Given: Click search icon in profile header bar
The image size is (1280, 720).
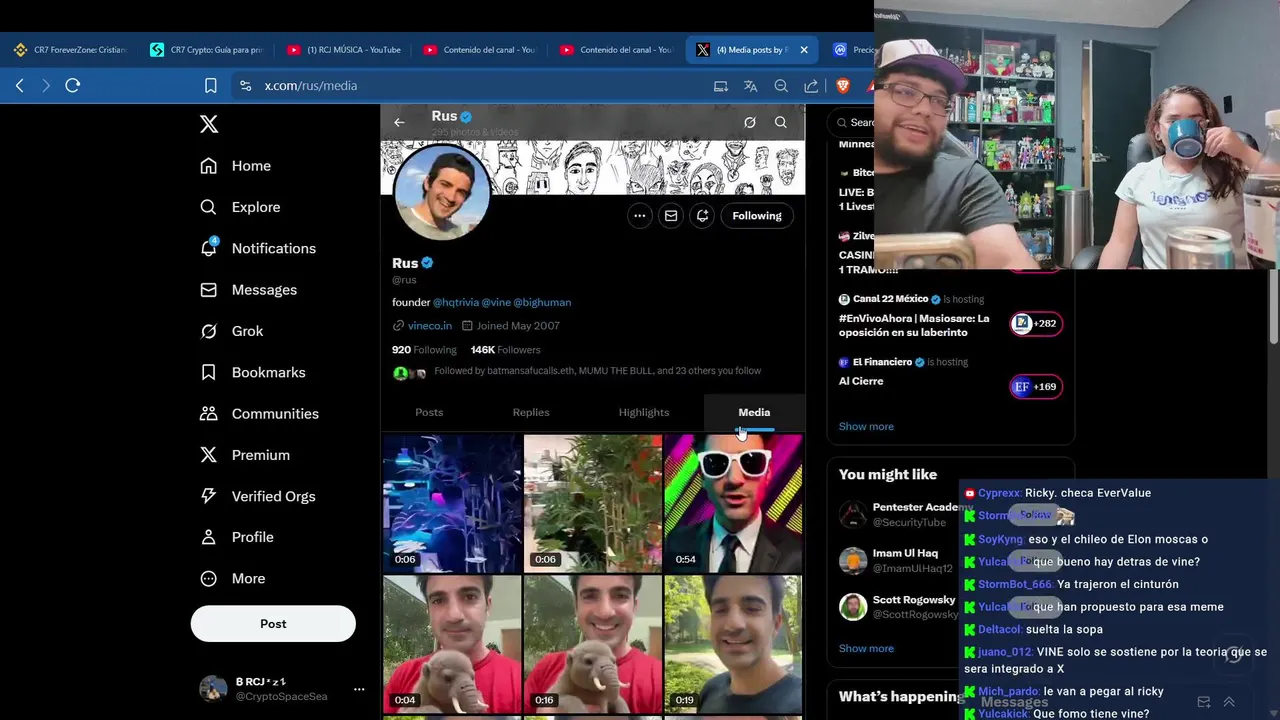Looking at the screenshot, I should [780, 122].
